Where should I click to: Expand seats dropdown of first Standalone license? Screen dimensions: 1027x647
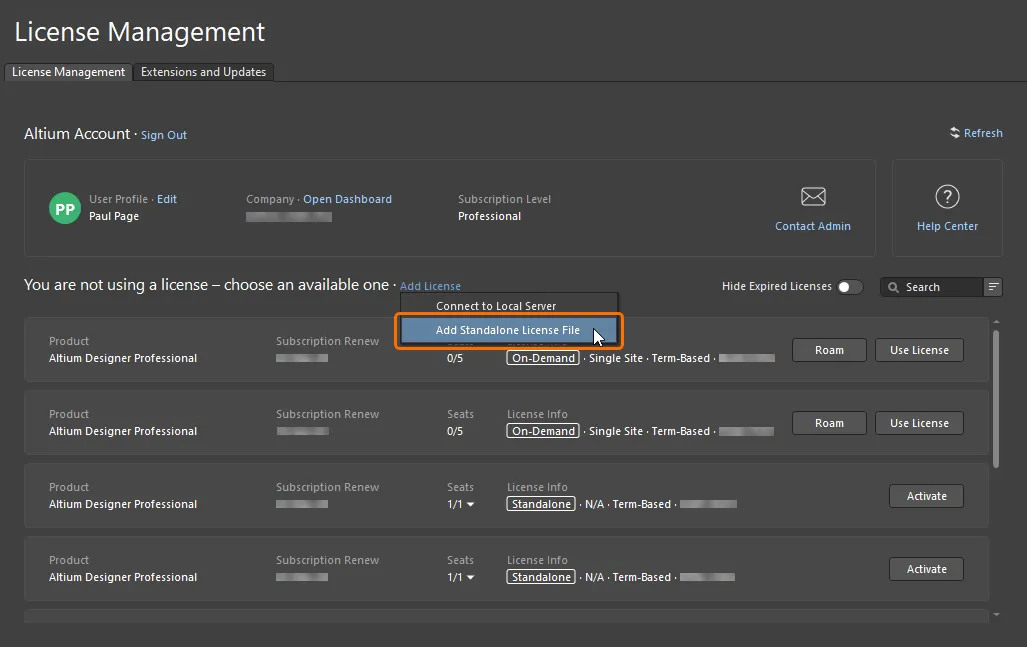click(x=470, y=504)
